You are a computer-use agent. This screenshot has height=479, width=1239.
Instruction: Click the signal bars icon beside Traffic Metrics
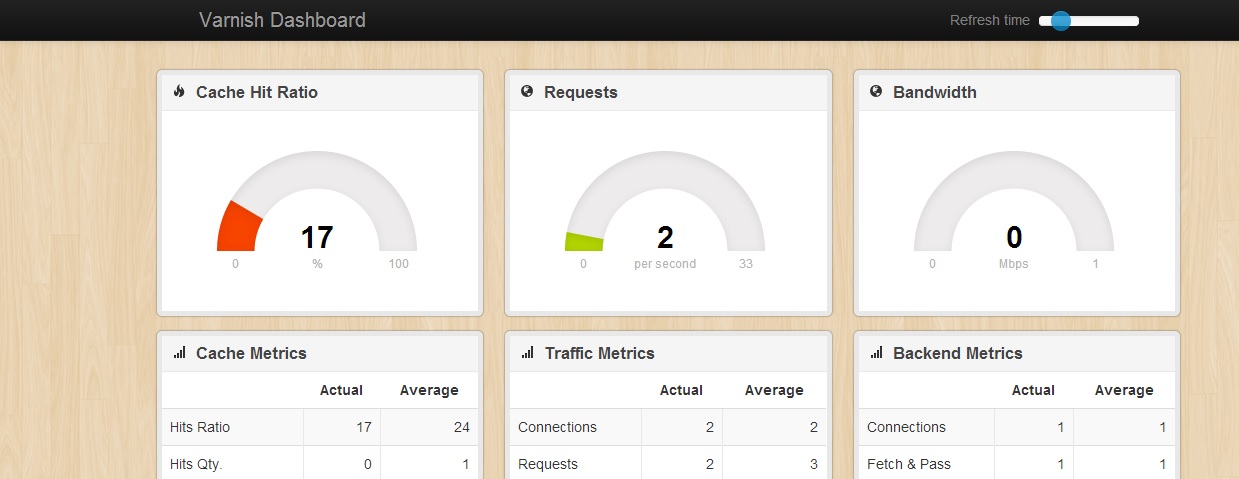tap(528, 352)
